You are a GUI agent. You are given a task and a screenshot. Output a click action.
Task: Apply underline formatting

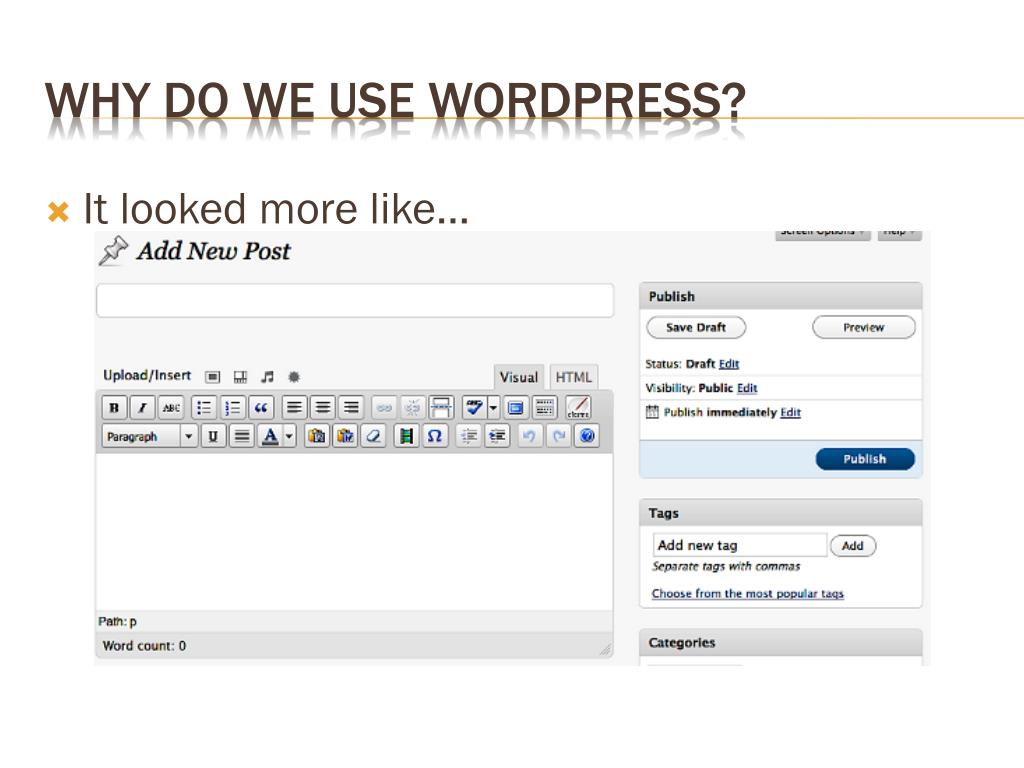point(213,436)
